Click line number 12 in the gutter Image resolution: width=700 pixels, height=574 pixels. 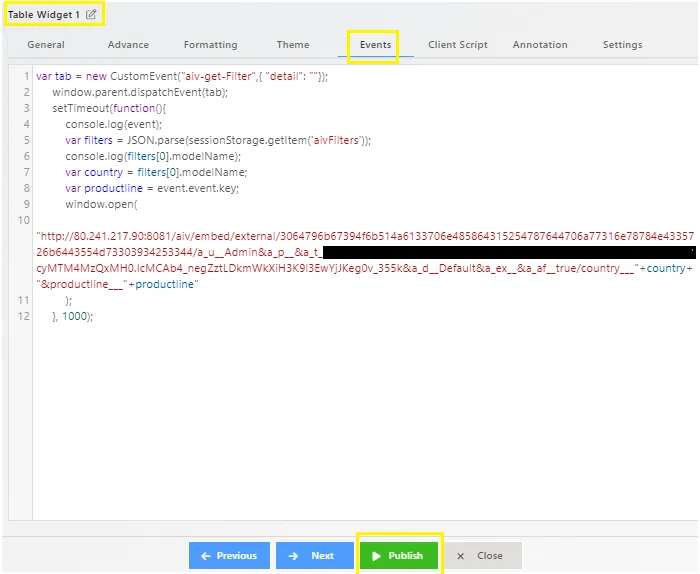tap(24, 316)
